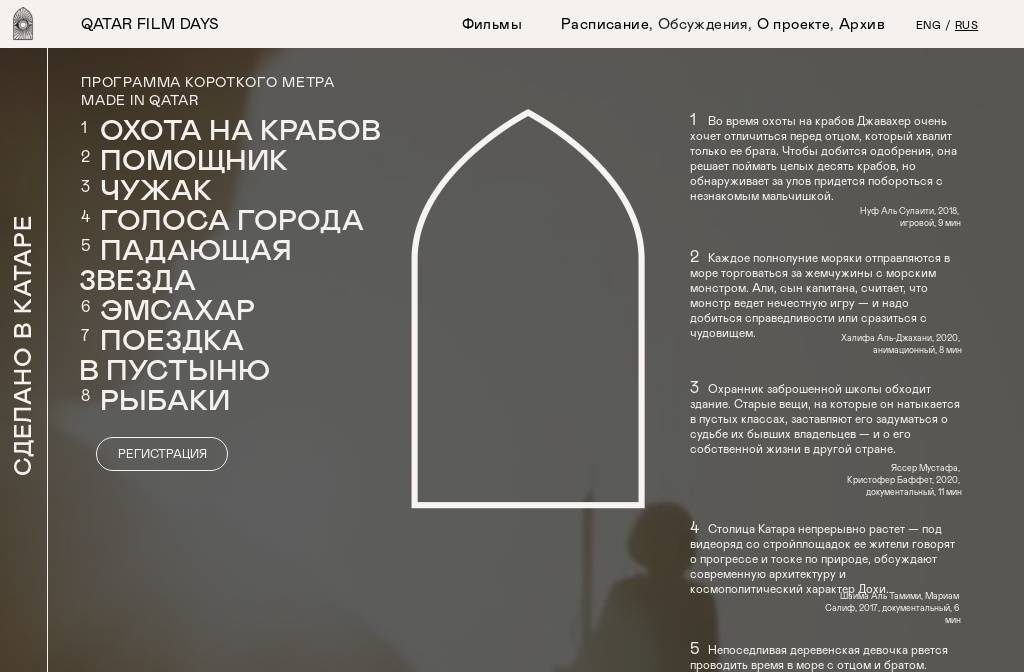Screen dimensions: 1024x672
Task: Click the Qatar Film Days logo icon
Action: (23, 24)
